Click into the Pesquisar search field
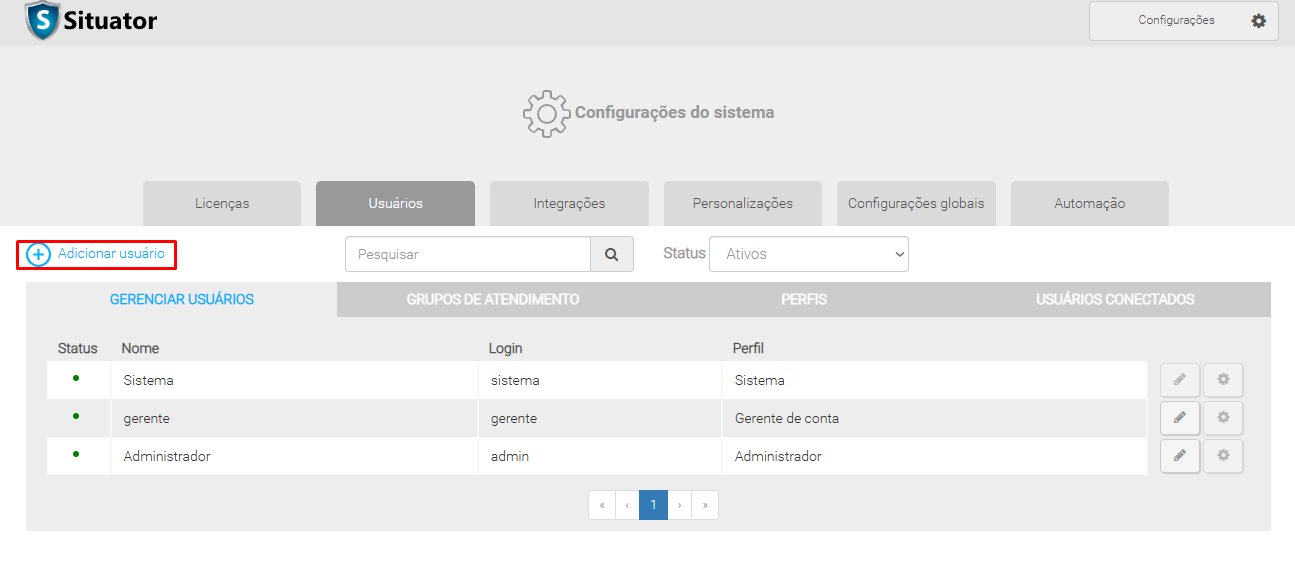The image size is (1295, 572). pyautogui.click(x=467, y=254)
